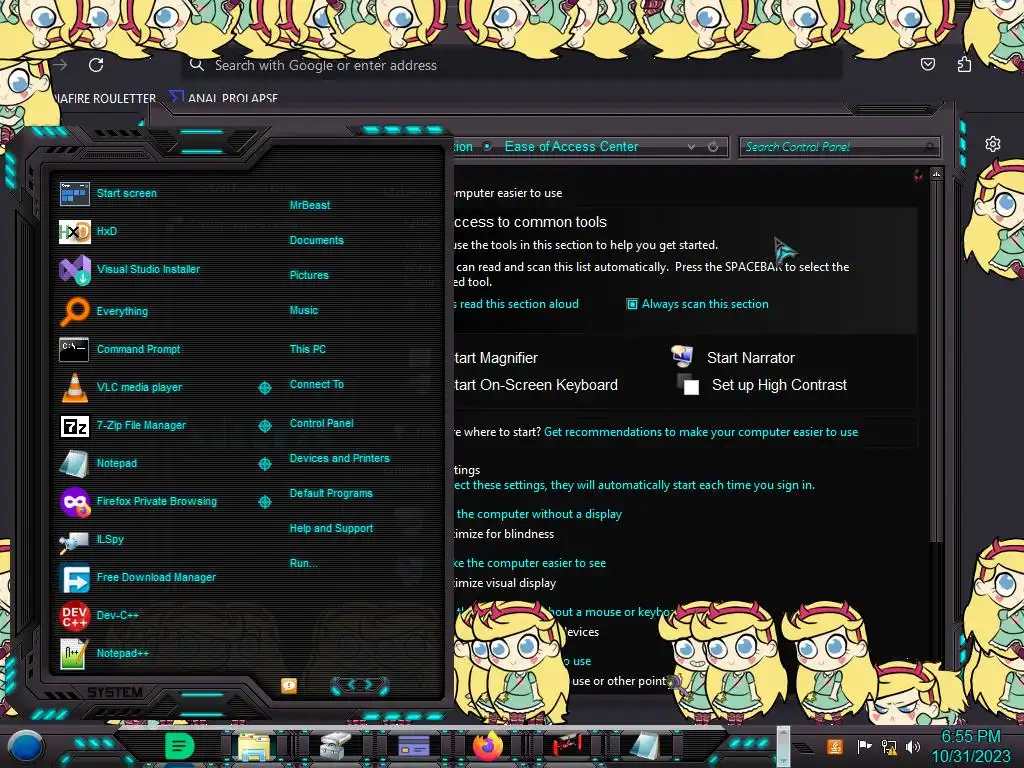Click the Start Narrator link
The height and width of the screenshot is (768, 1024).
click(x=750, y=358)
